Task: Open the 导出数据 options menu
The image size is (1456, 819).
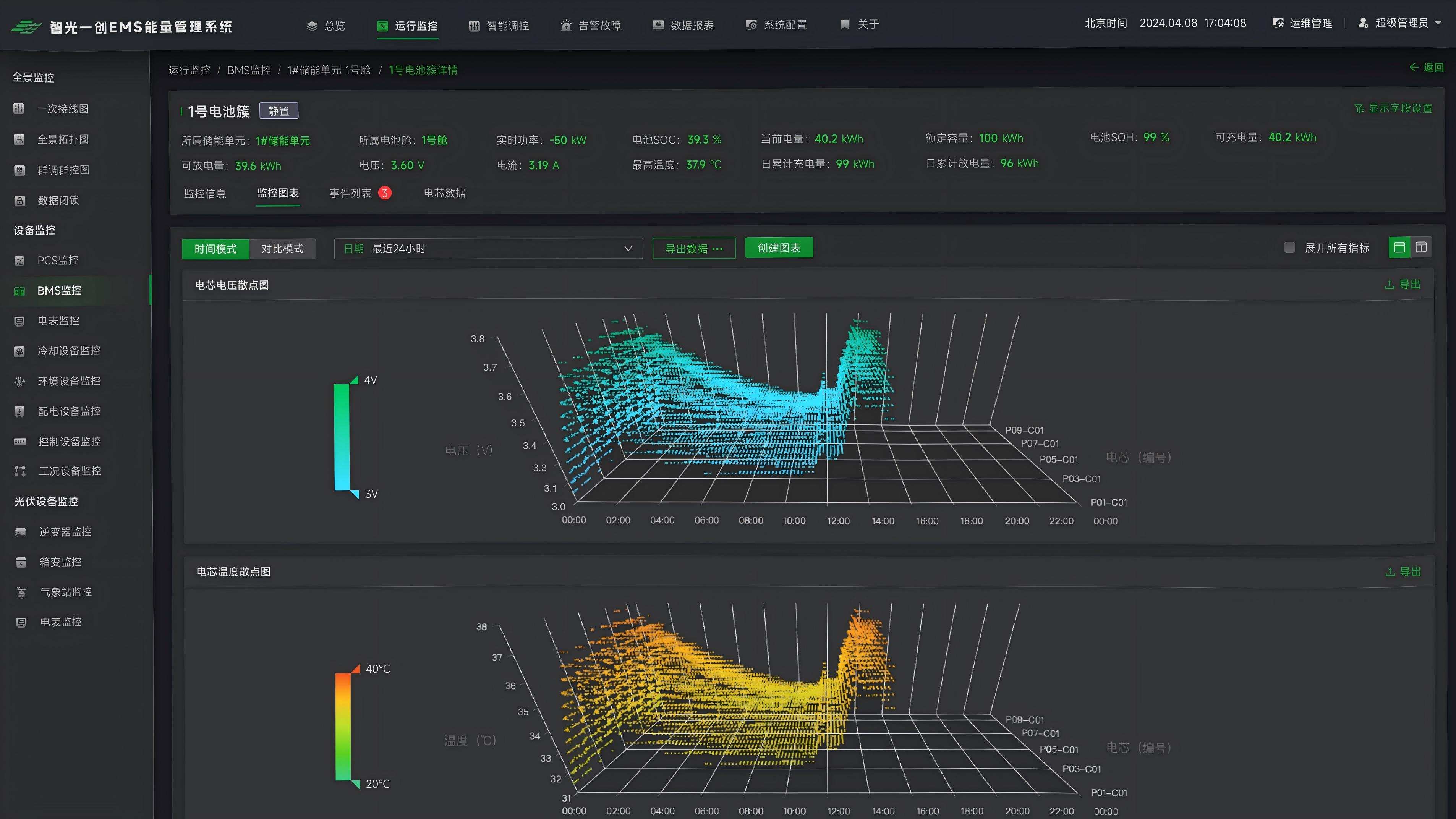Action: 693,249
